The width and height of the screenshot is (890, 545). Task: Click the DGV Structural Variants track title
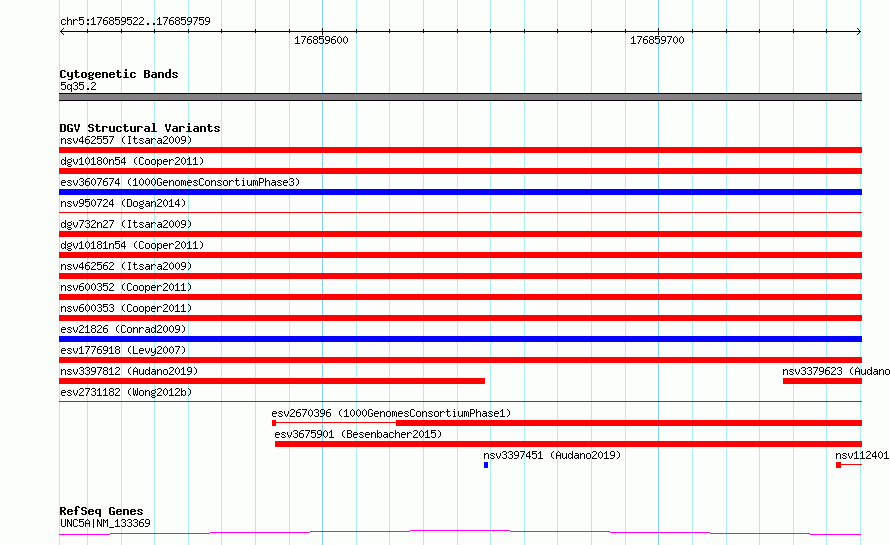point(140,128)
